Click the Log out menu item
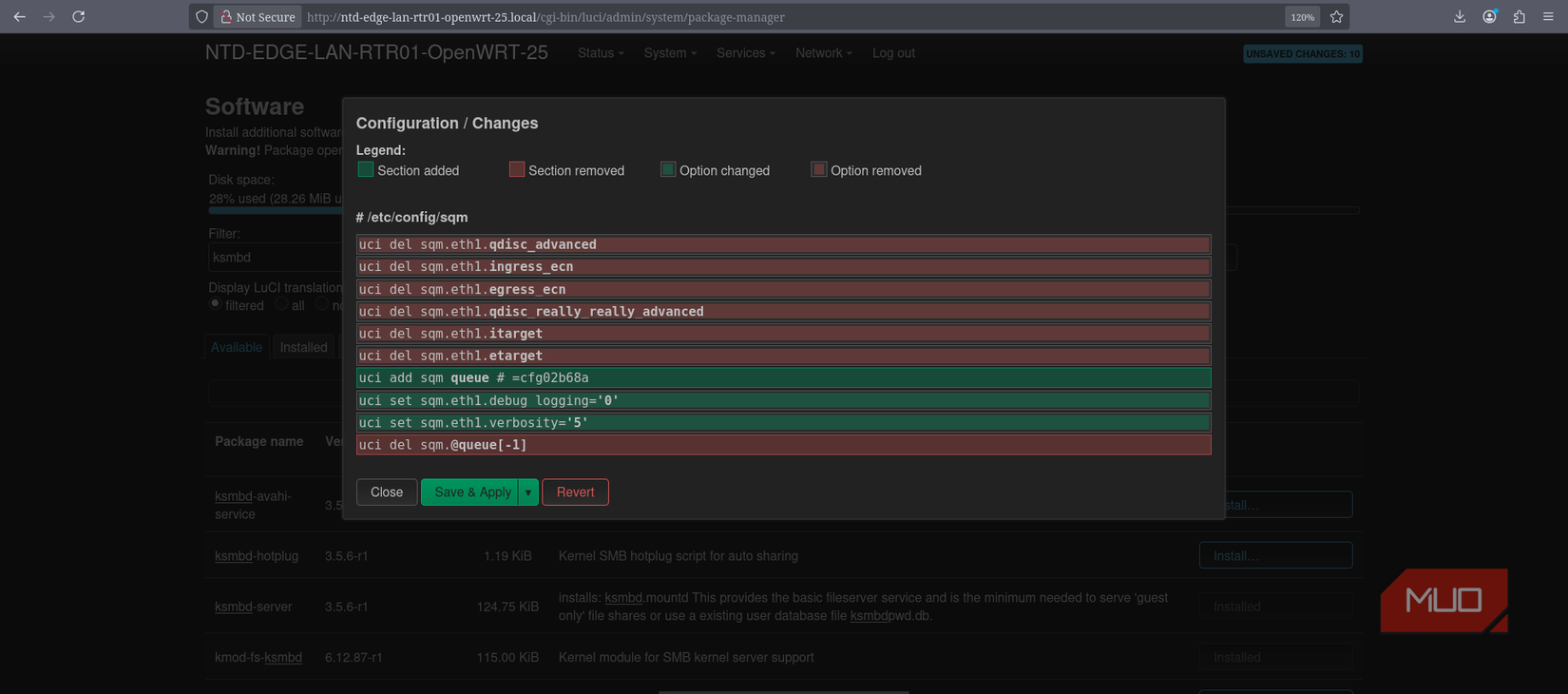This screenshot has width=1568, height=694. pyautogui.click(x=893, y=53)
